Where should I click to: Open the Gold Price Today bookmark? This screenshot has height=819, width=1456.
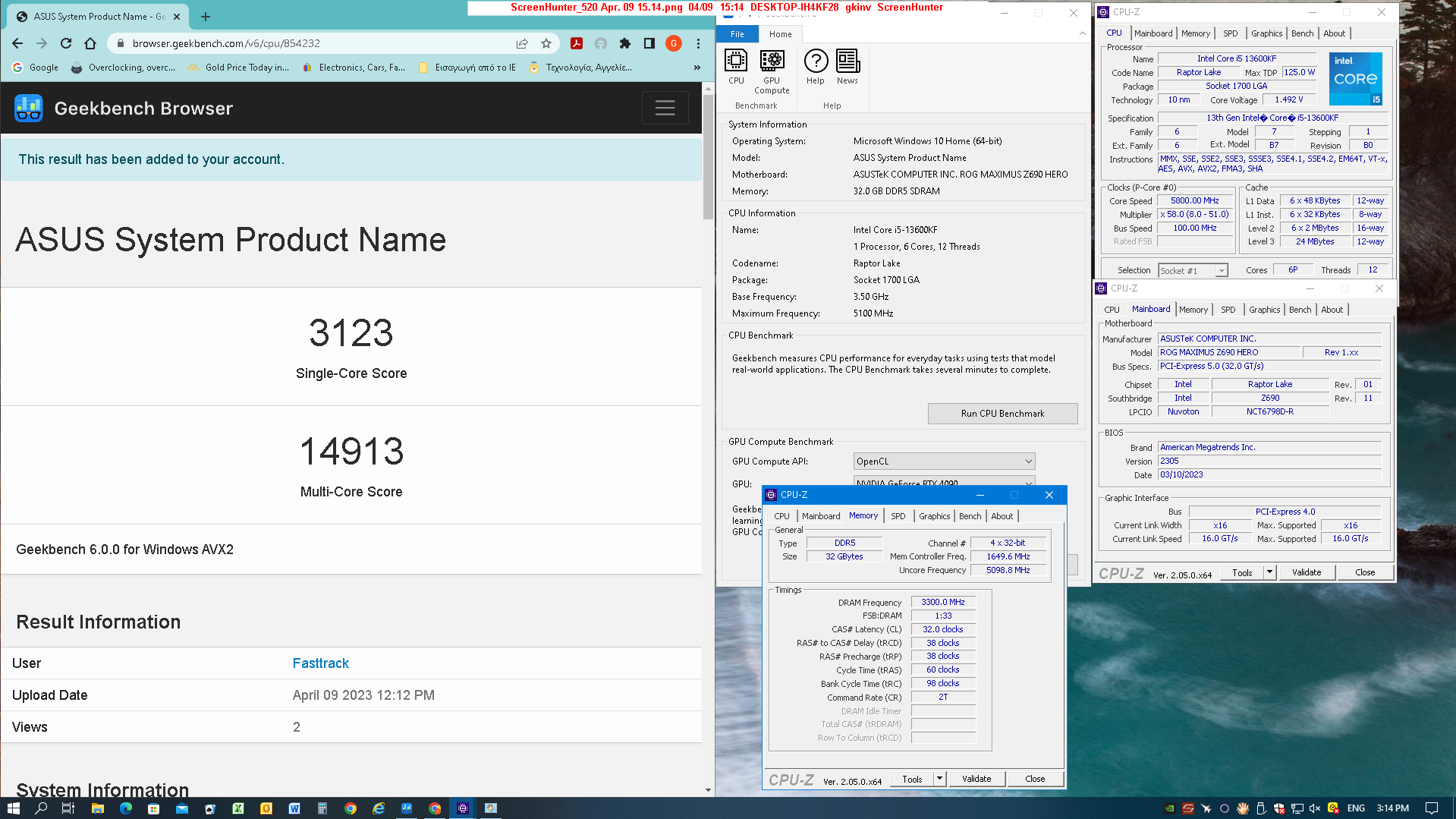(x=238, y=68)
